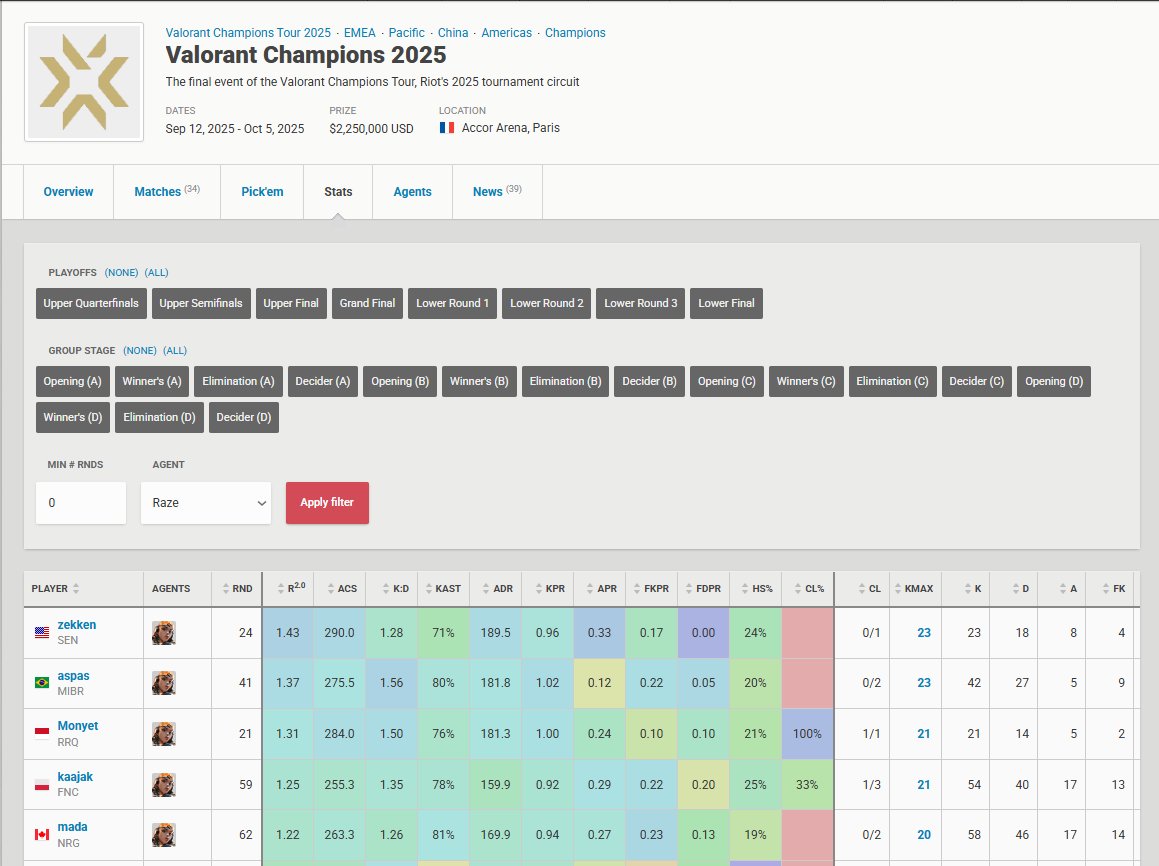This screenshot has width=1159, height=866.
Task: Select NONE for playoffs filters
Action: tap(121, 273)
